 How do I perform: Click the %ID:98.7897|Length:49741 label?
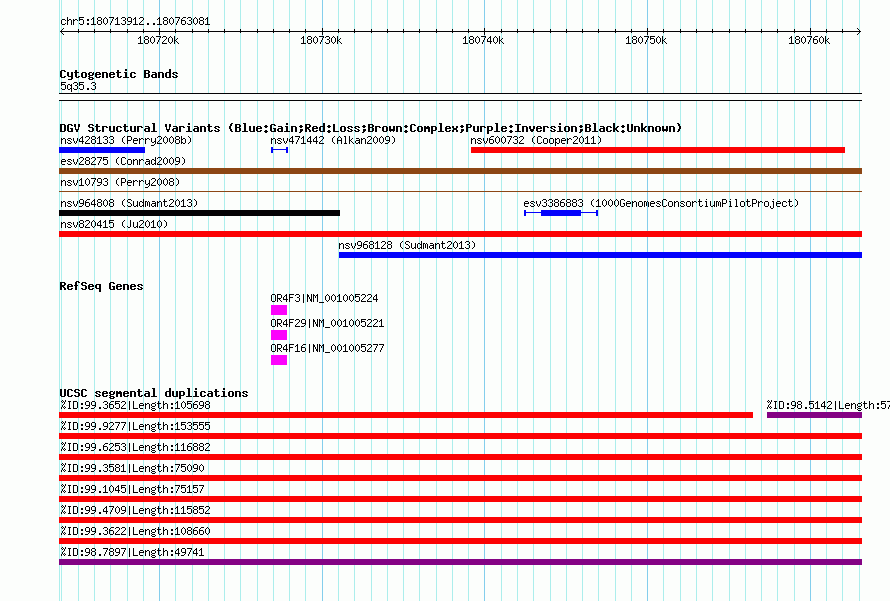coord(132,552)
